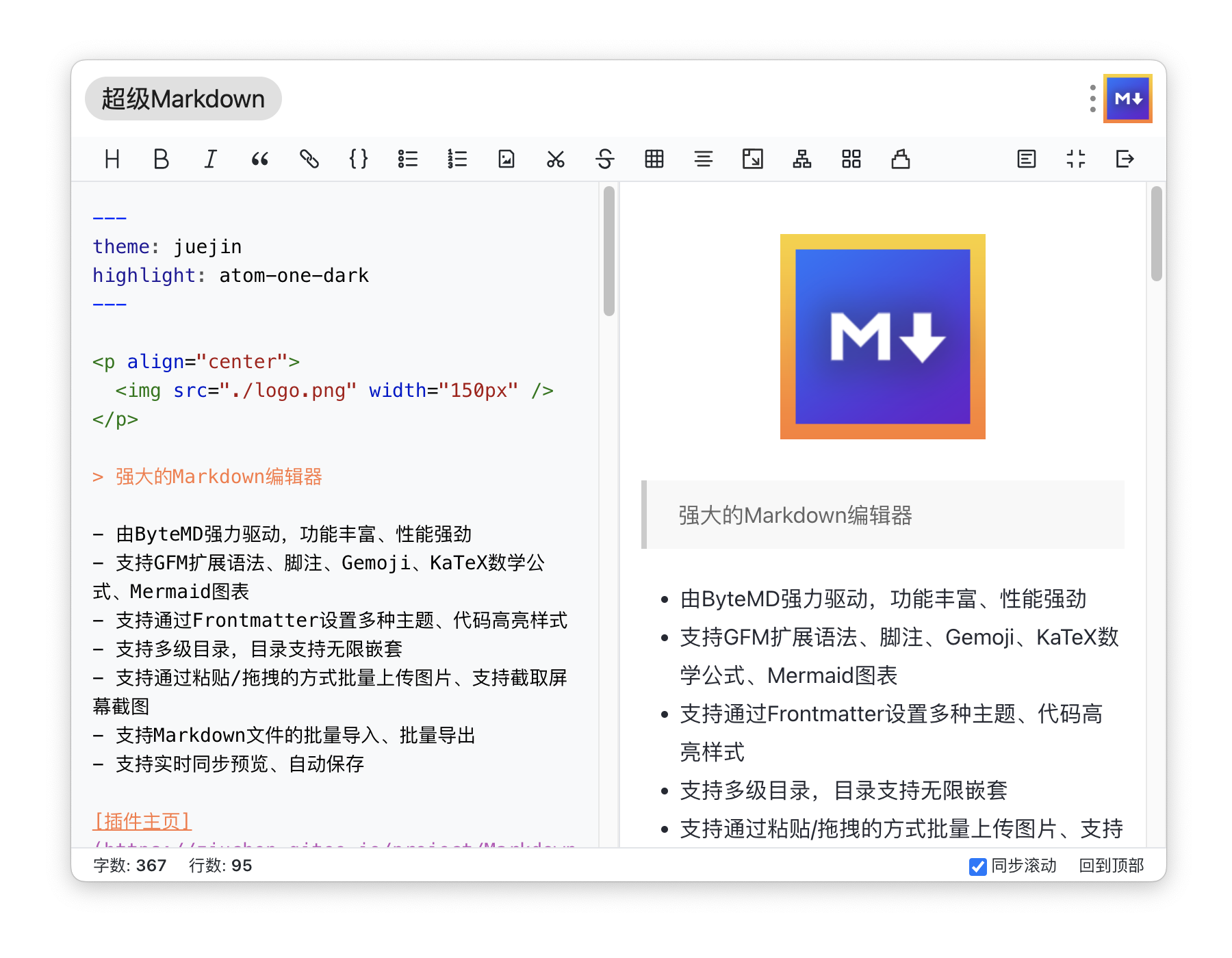The width and height of the screenshot is (1232, 958).
Task: Click the 'highlight: atom-one-dark' line
Action: tap(231, 275)
